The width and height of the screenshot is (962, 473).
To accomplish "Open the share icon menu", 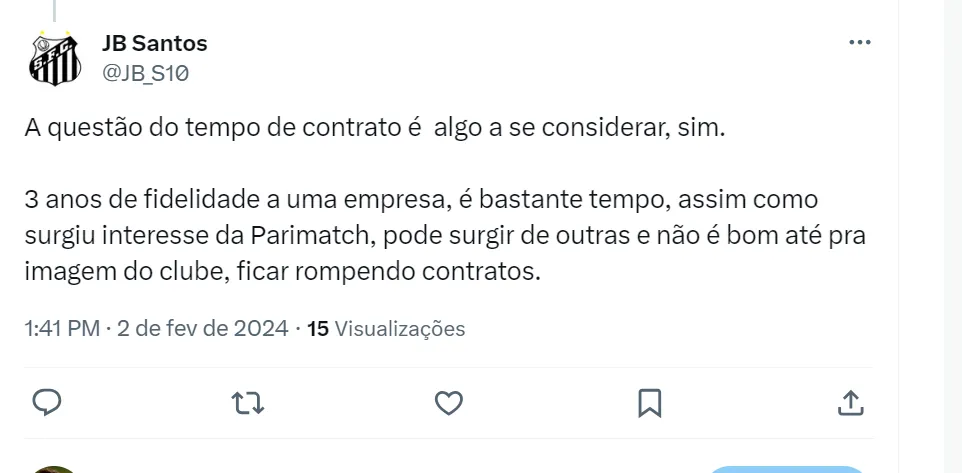I will click(x=849, y=402).
